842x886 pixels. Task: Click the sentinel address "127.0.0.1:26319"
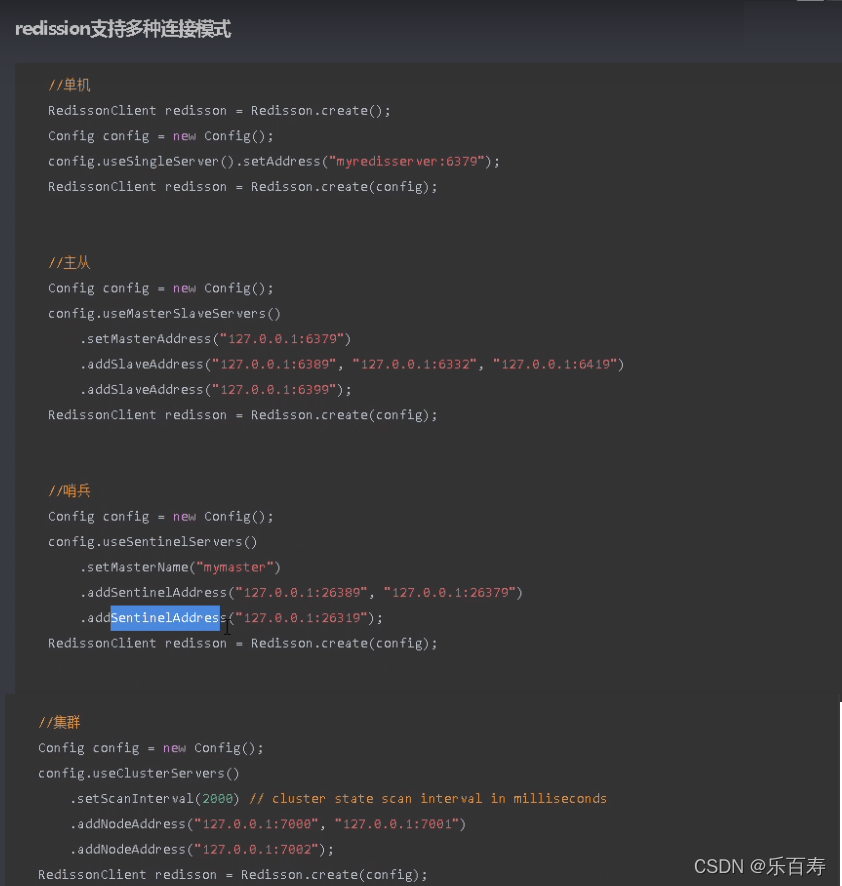302,618
